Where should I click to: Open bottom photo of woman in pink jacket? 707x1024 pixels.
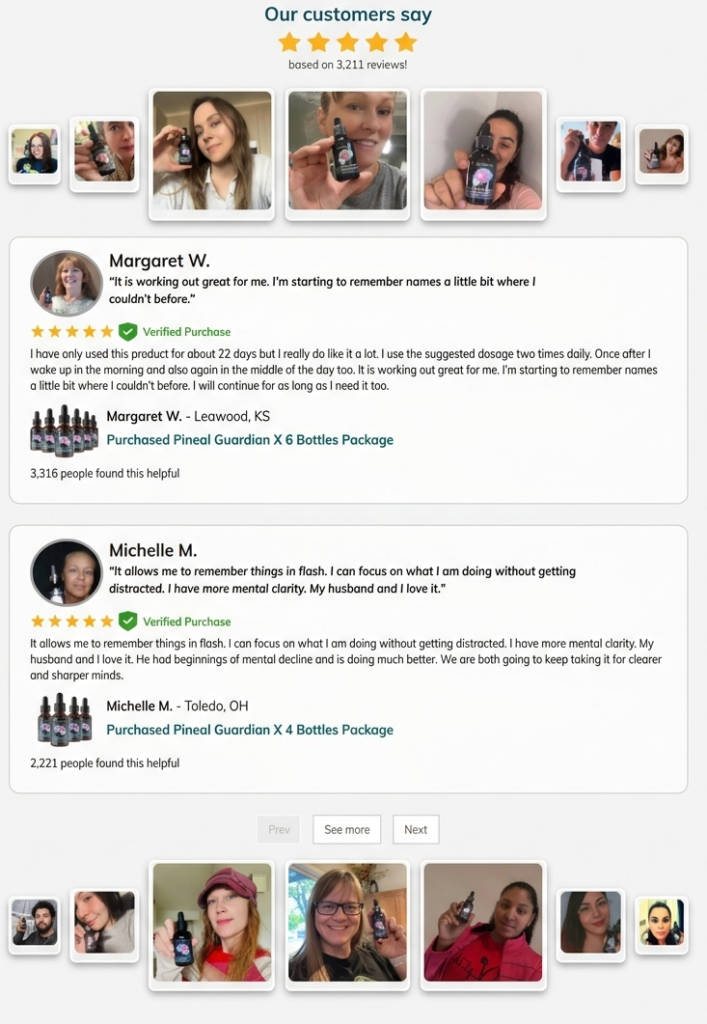(x=483, y=923)
